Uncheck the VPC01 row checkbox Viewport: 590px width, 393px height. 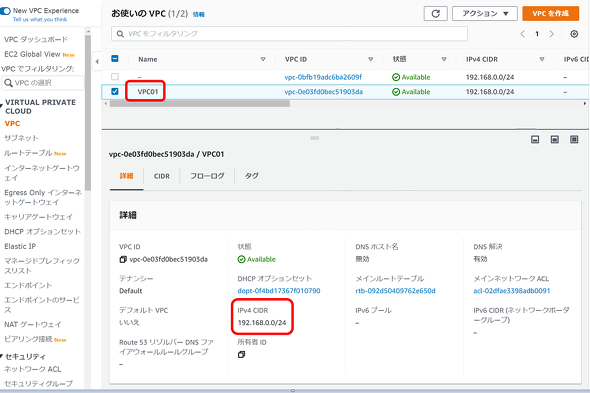(115, 91)
